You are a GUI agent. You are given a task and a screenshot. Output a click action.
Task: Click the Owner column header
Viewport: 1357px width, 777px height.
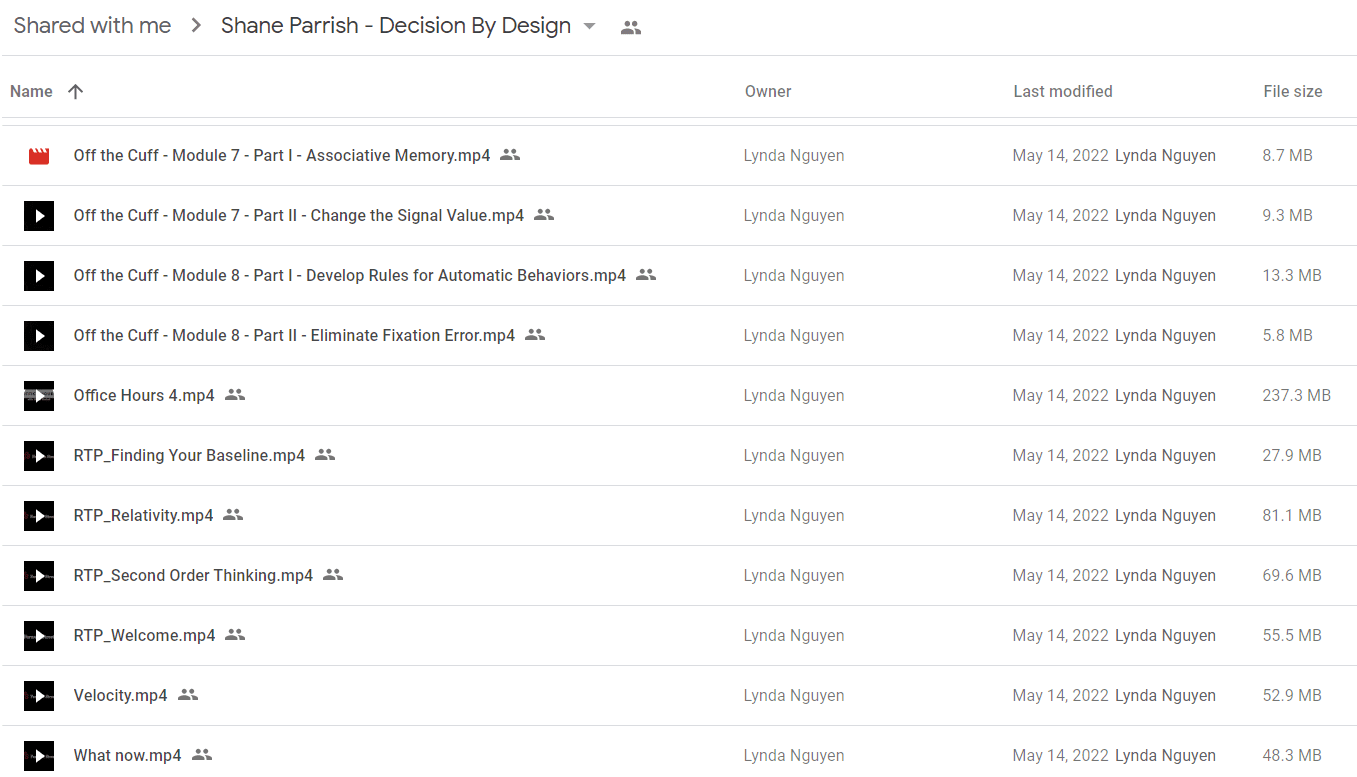[768, 91]
